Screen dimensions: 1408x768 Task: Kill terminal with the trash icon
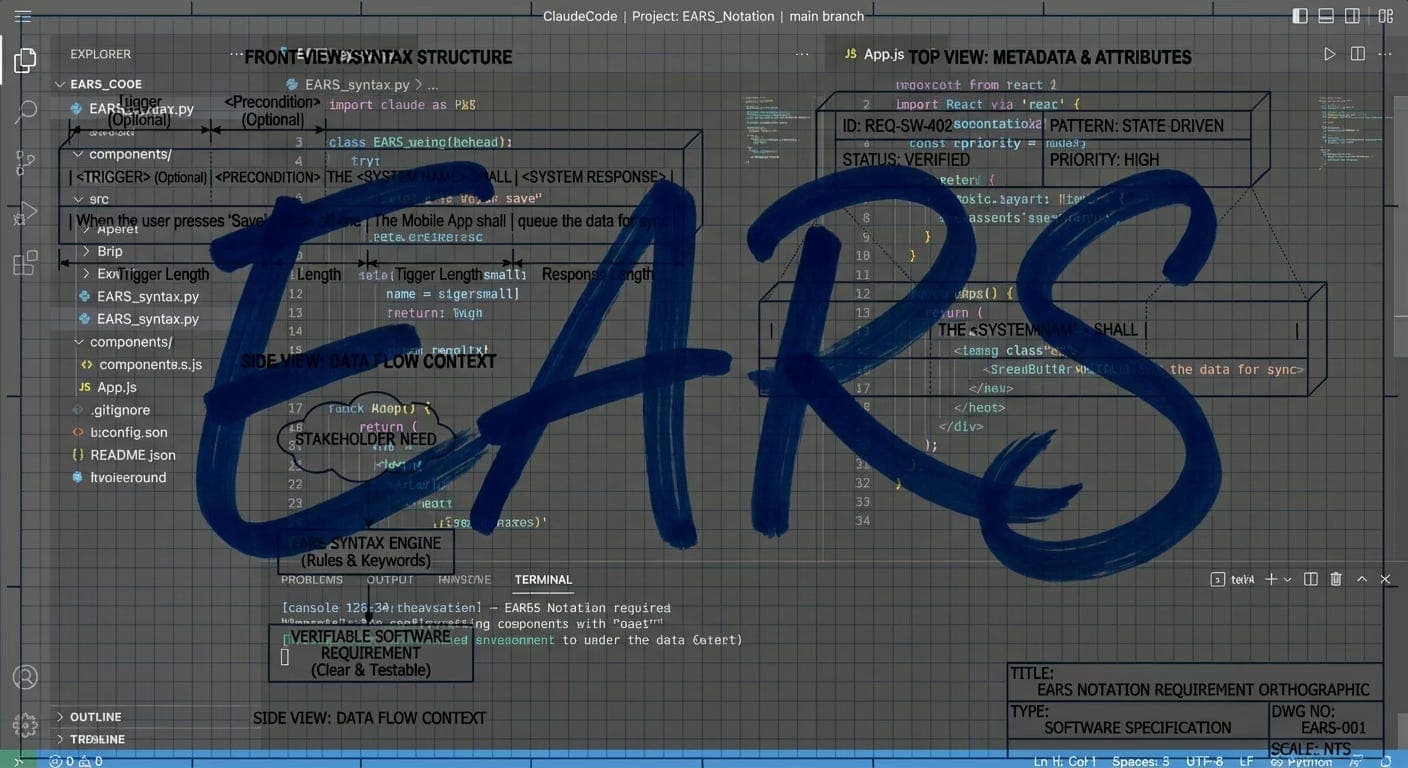pyautogui.click(x=1336, y=579)
